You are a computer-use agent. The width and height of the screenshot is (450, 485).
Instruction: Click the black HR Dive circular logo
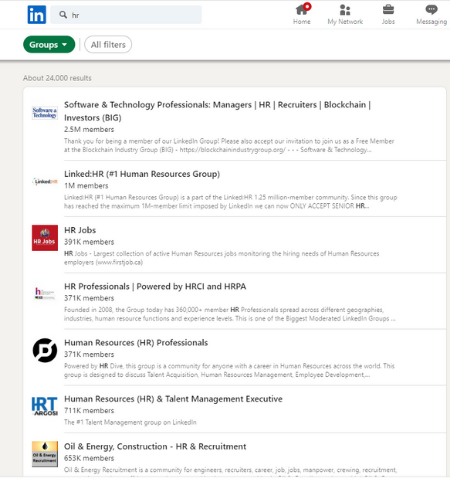[45, 350]
